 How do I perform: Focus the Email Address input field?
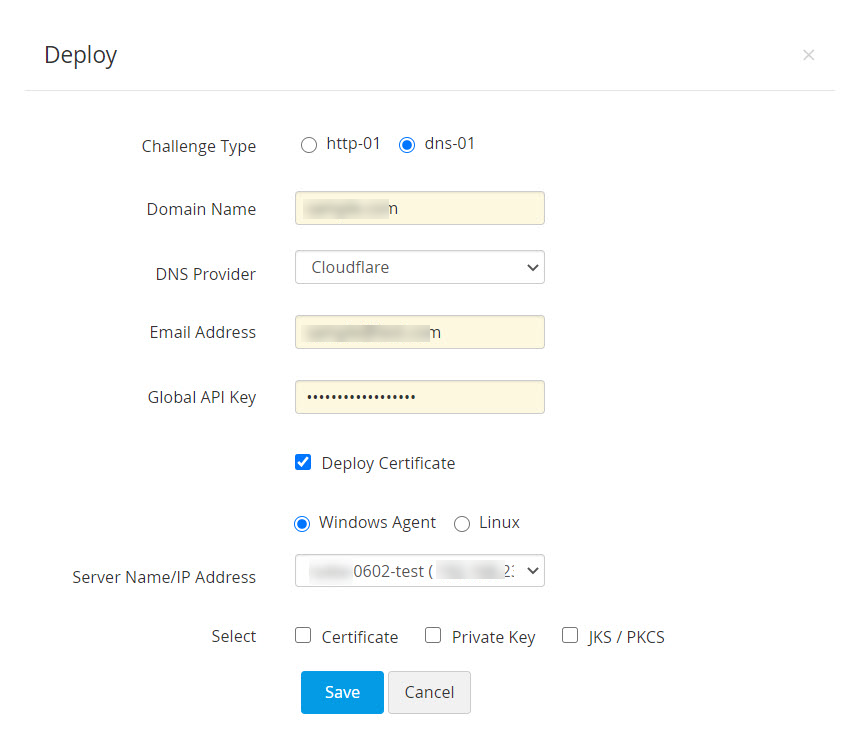(419, 332)
